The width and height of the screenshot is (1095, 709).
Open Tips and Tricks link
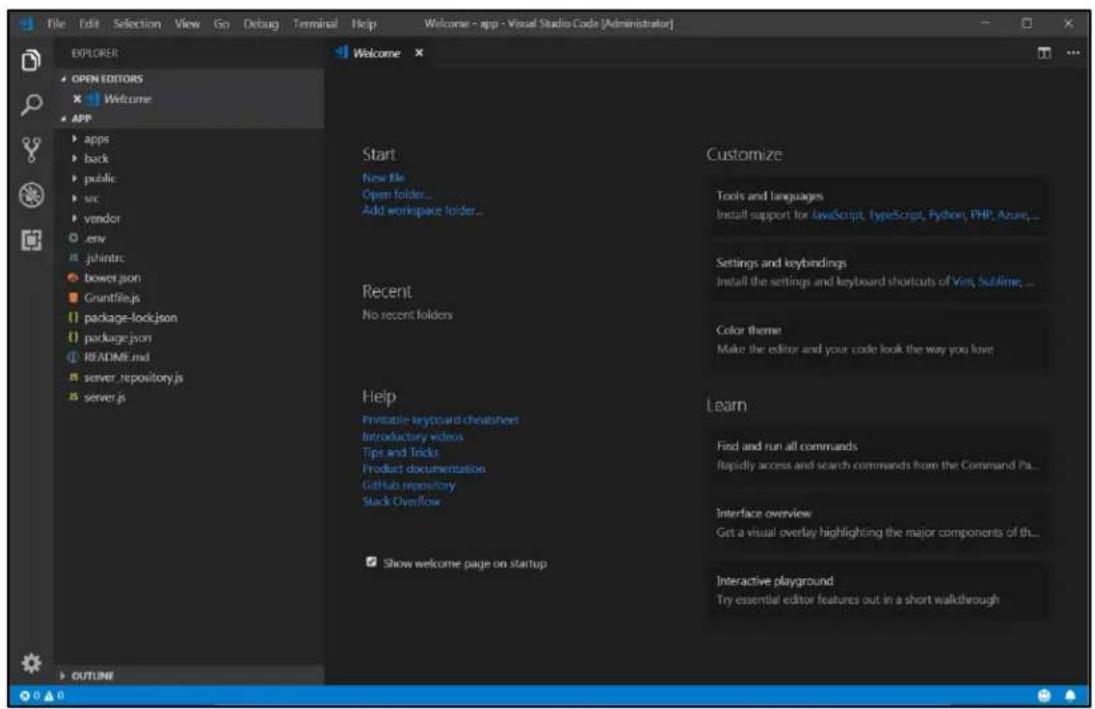click(x=400, y=453)
